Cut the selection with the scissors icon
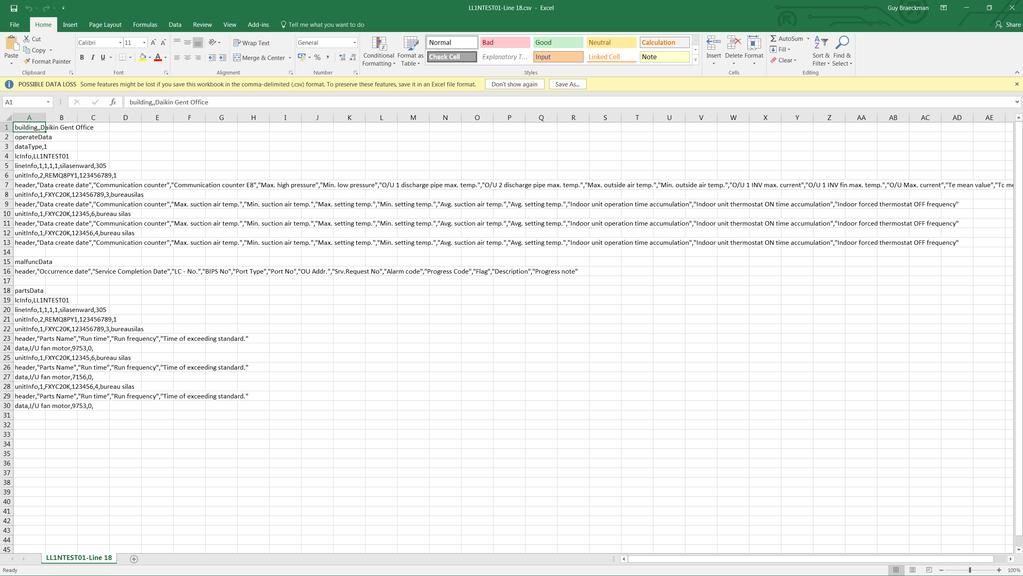 (x=27, y=39)
